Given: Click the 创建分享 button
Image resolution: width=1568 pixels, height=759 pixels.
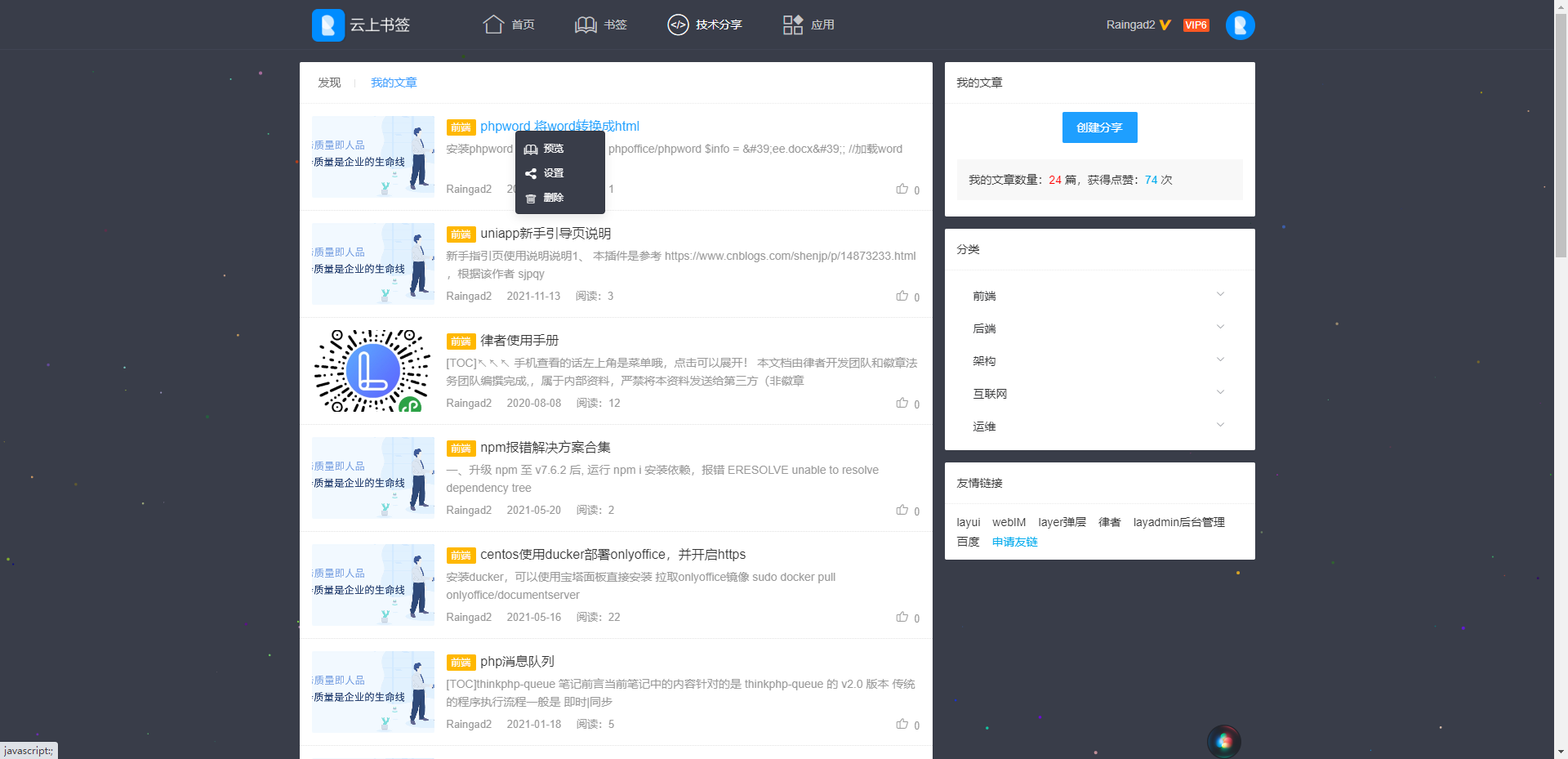Looking at the screenshot, I should point(1099,127).
